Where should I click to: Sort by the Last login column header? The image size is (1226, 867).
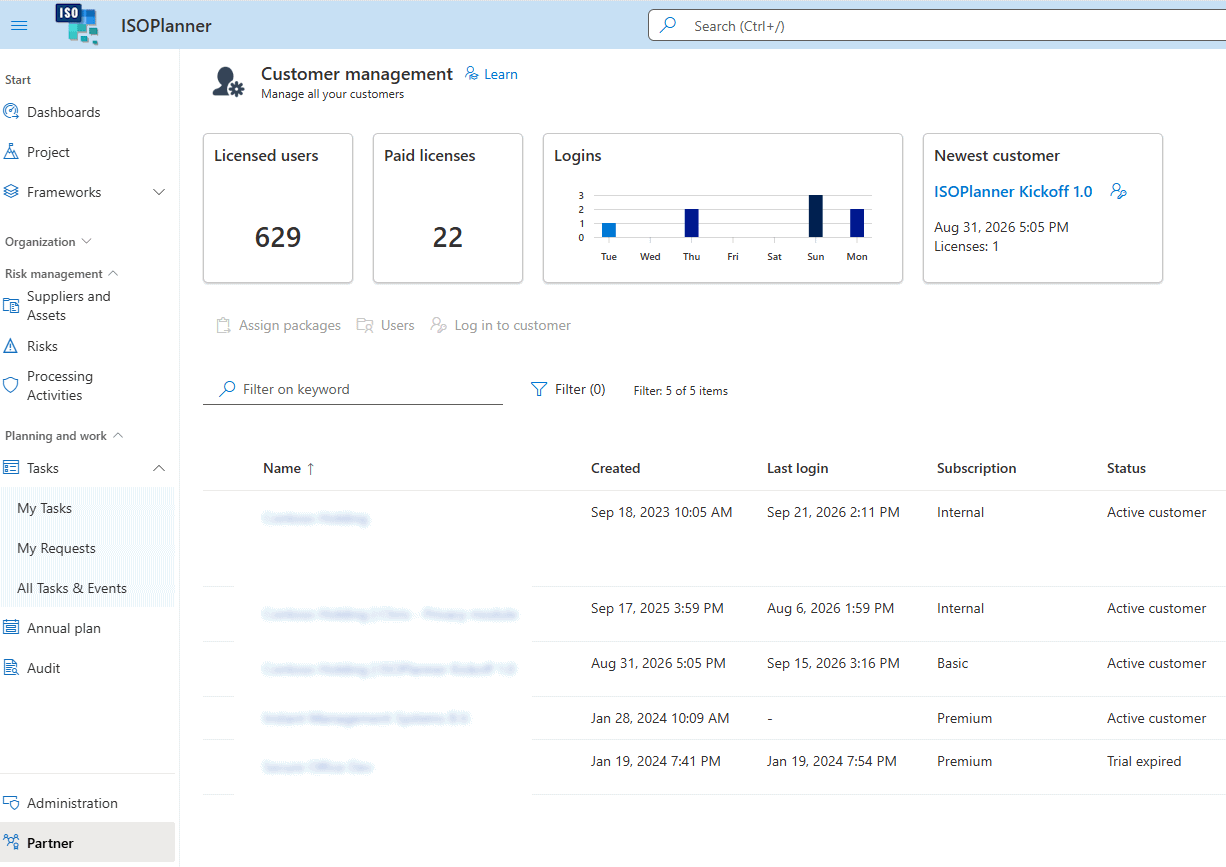coord(797,468)
